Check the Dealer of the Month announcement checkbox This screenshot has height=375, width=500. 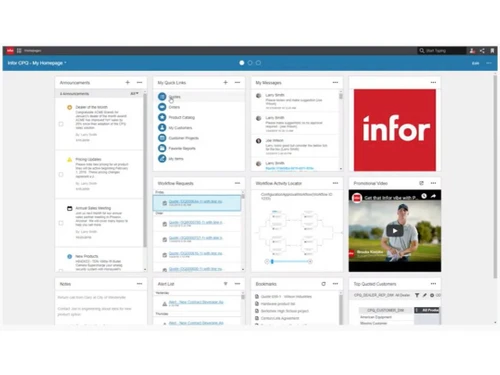pos(61,124)
